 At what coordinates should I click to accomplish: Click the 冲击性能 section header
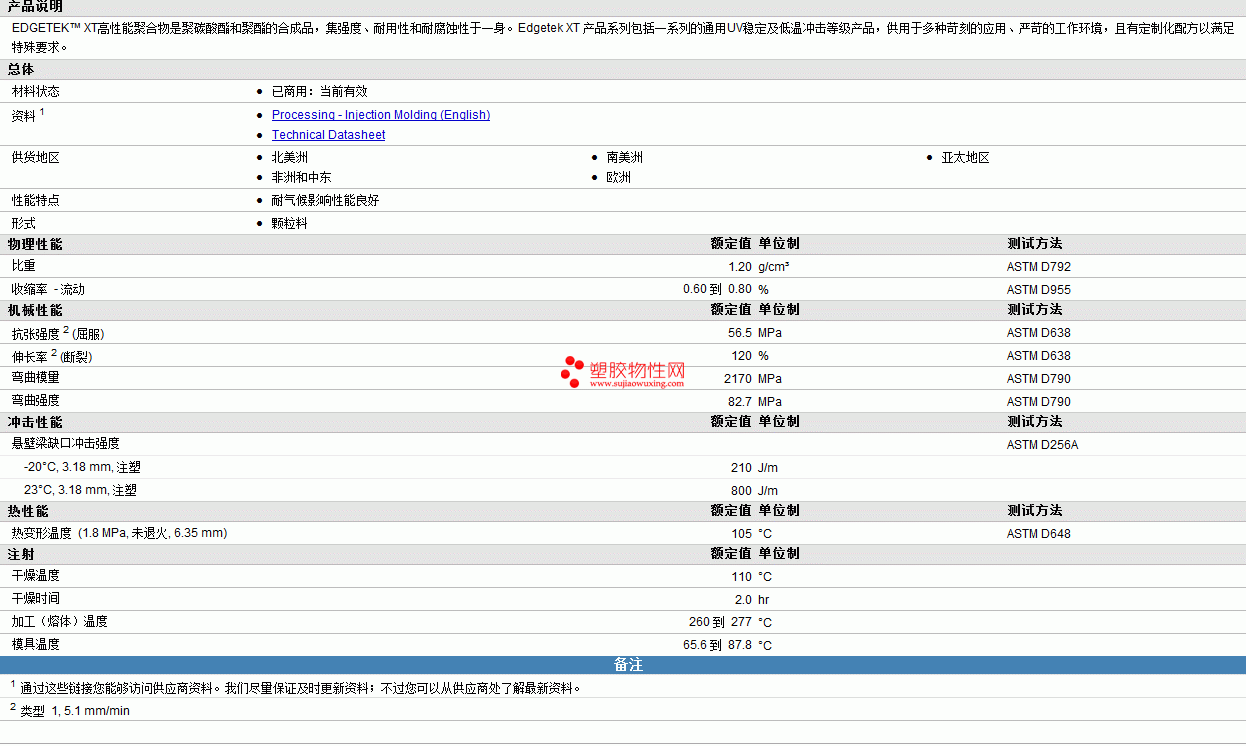[35, 422]
